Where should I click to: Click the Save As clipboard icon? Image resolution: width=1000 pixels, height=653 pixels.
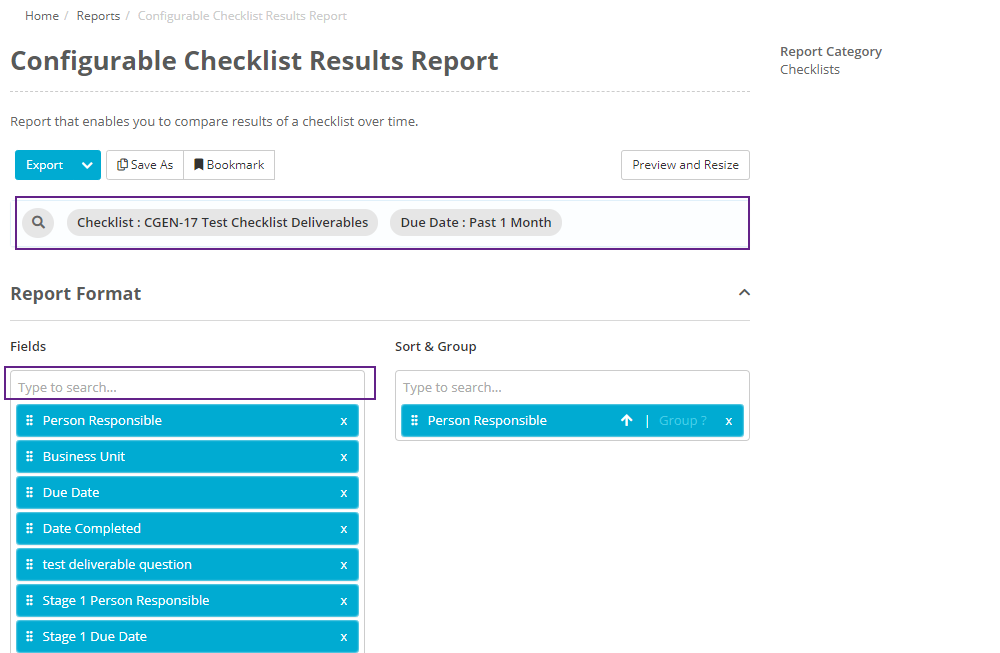coord(120,164)
